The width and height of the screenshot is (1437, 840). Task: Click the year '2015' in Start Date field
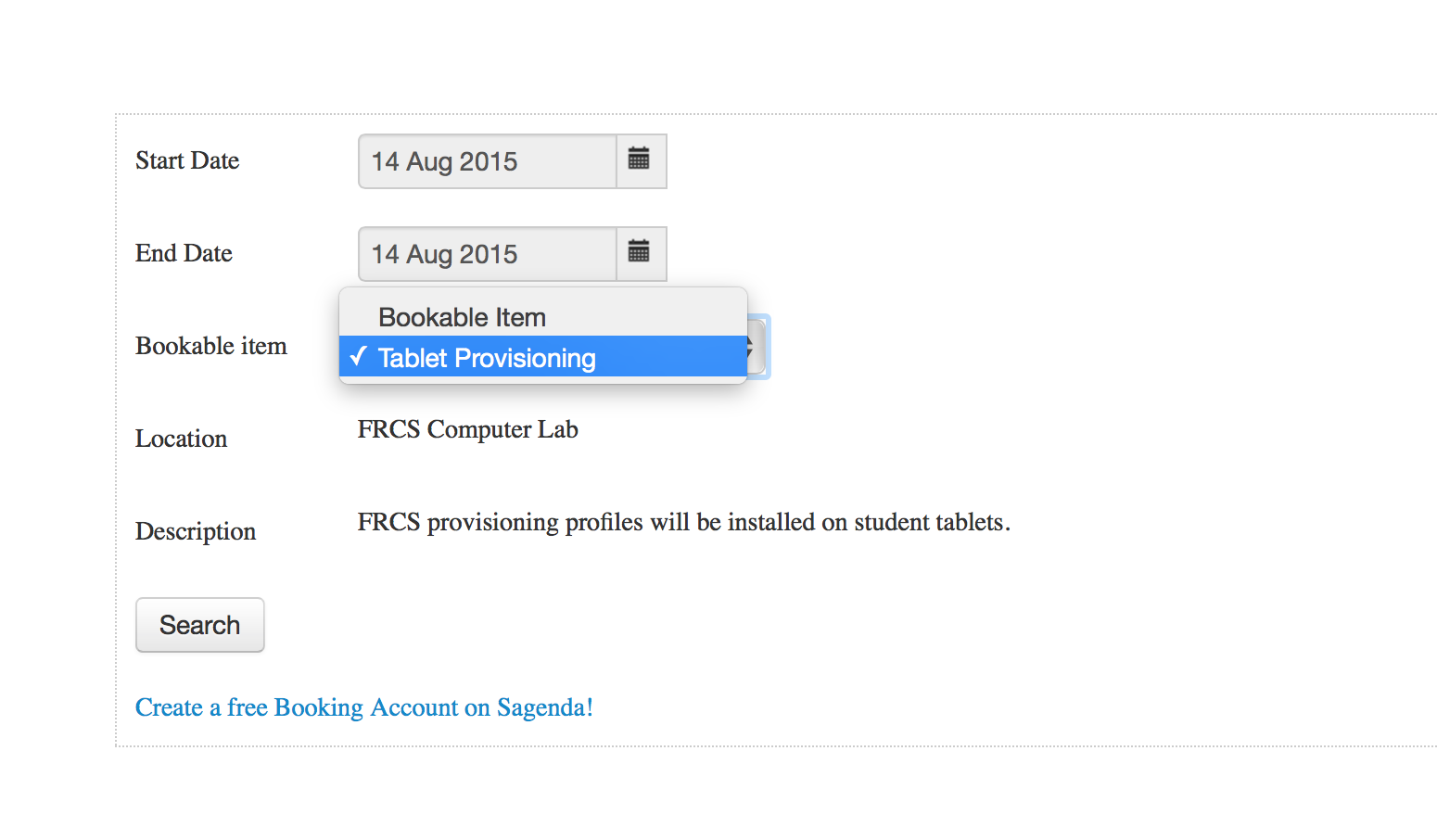489,161
